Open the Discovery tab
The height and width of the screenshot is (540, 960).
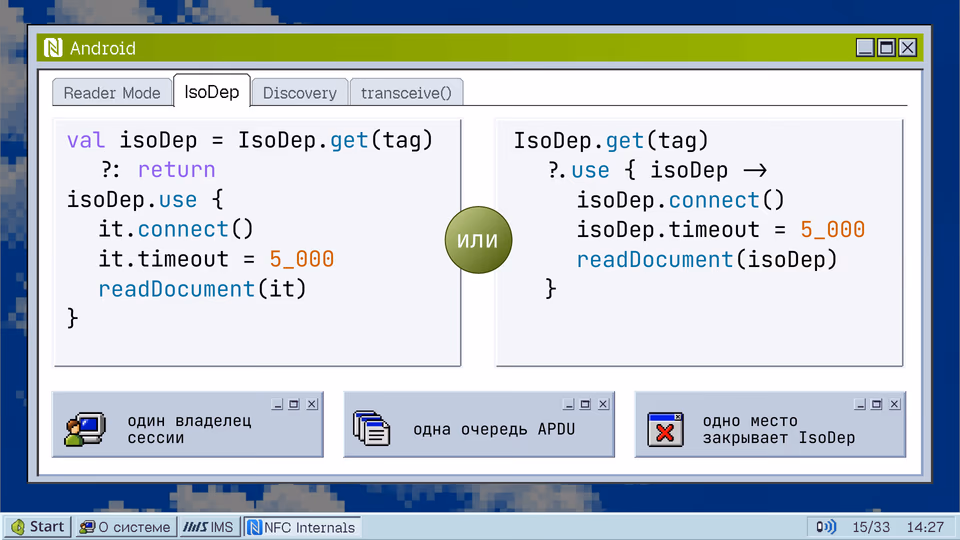tap(300, 92)
